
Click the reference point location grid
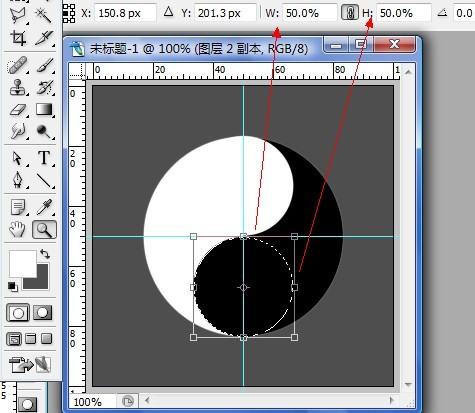click(x=69, y=13)
